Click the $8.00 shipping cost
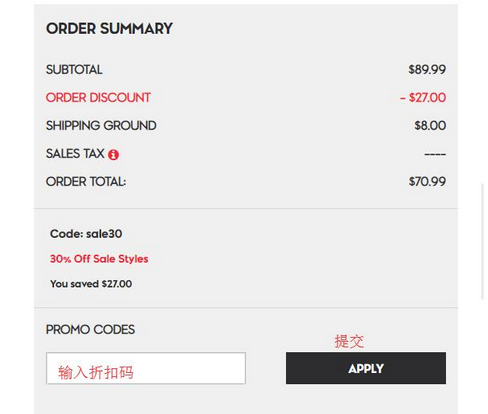This screenshot has height=414, width=488. 430,125
